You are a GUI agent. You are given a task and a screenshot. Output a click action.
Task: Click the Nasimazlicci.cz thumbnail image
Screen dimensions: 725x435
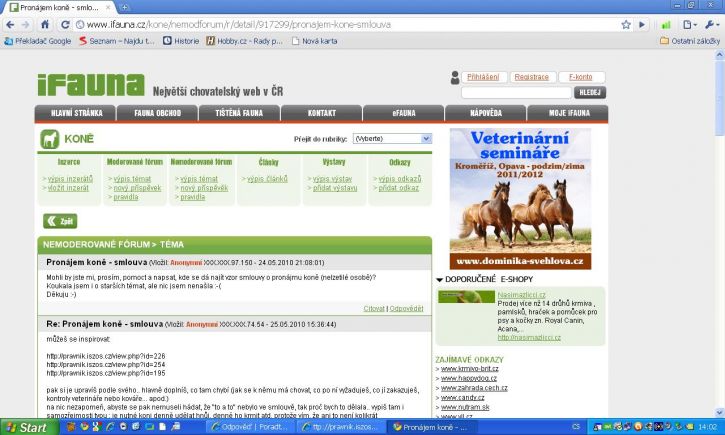click(x=466, y=296)
